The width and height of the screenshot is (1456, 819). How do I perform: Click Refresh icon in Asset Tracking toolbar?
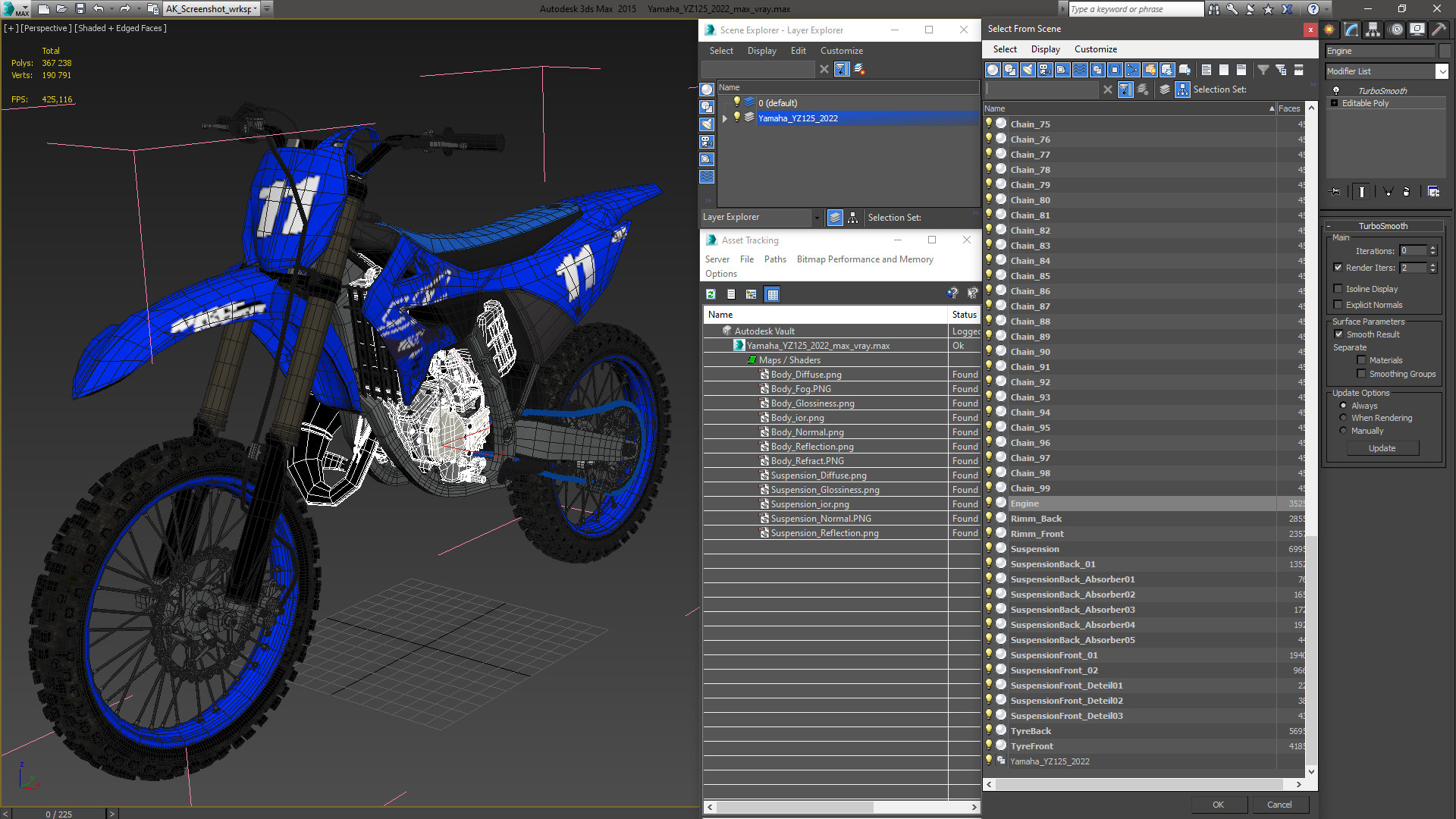click(711, 294)
